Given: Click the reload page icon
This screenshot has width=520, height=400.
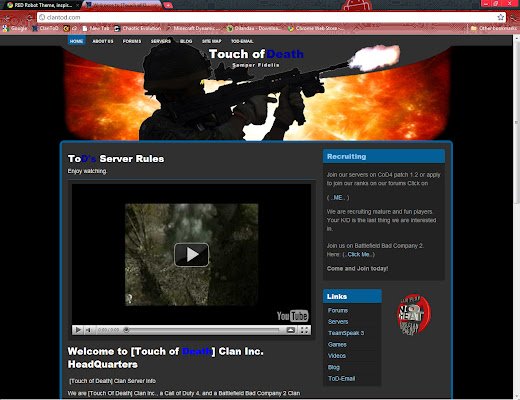Looking at the screenshot, I should 29,17.
